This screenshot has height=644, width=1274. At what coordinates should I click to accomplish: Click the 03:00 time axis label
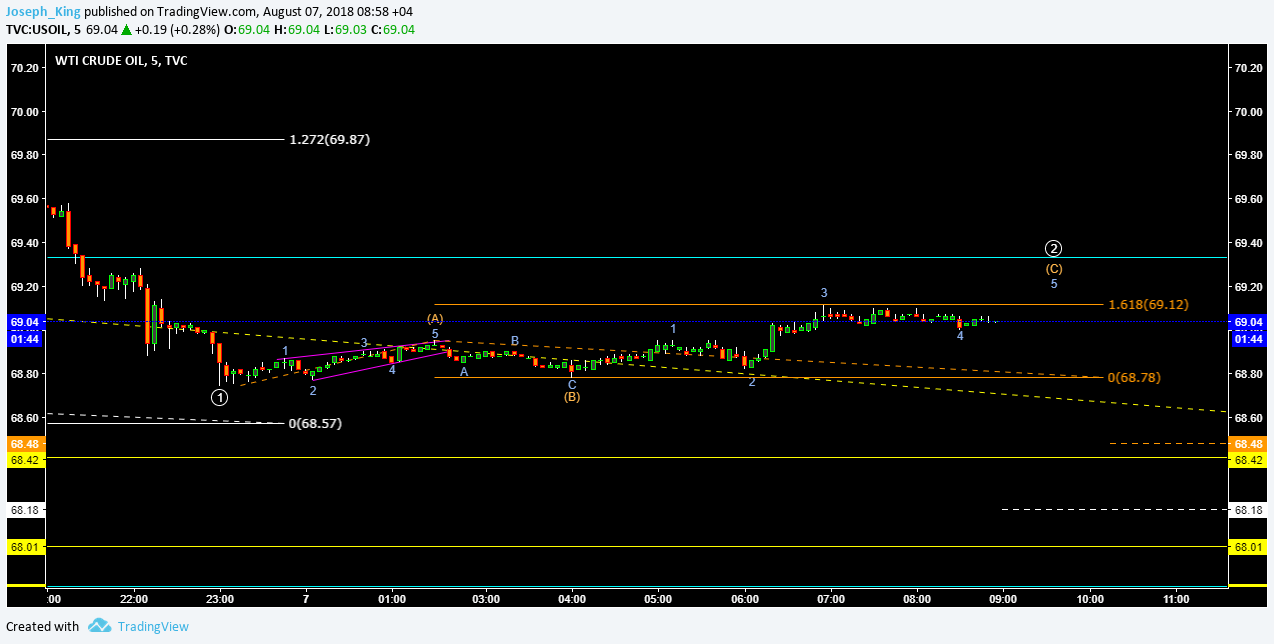pyautogui.click(x=486, y=599)
